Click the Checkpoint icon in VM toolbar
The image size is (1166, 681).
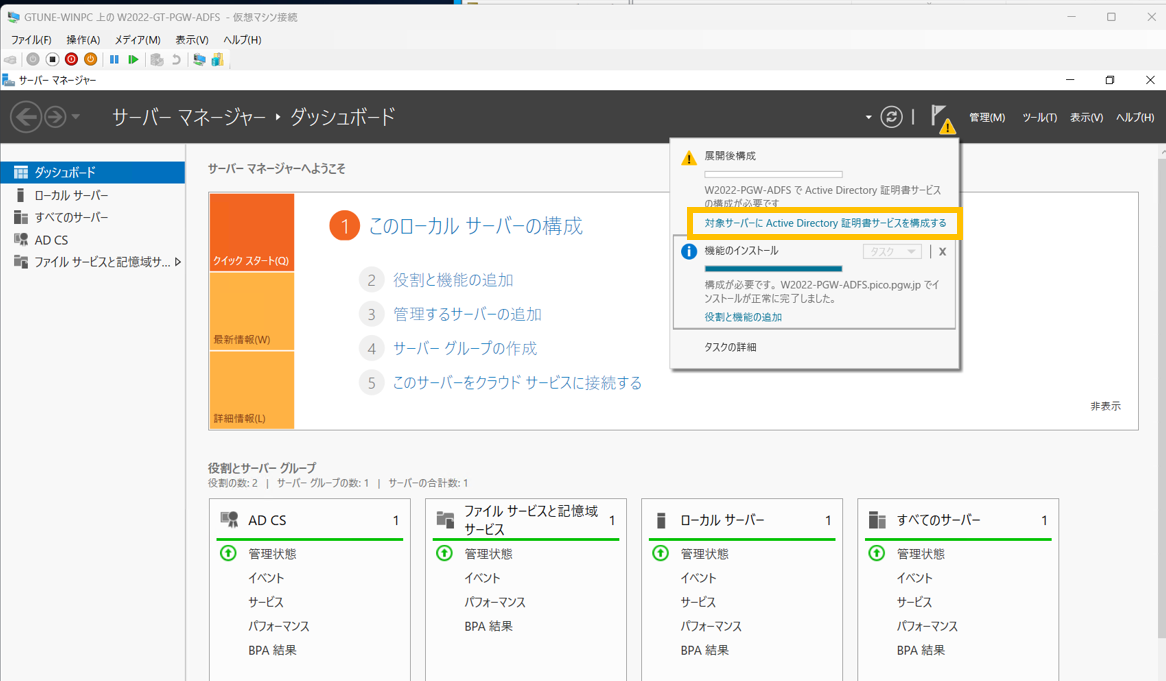[x=157, y=59]
